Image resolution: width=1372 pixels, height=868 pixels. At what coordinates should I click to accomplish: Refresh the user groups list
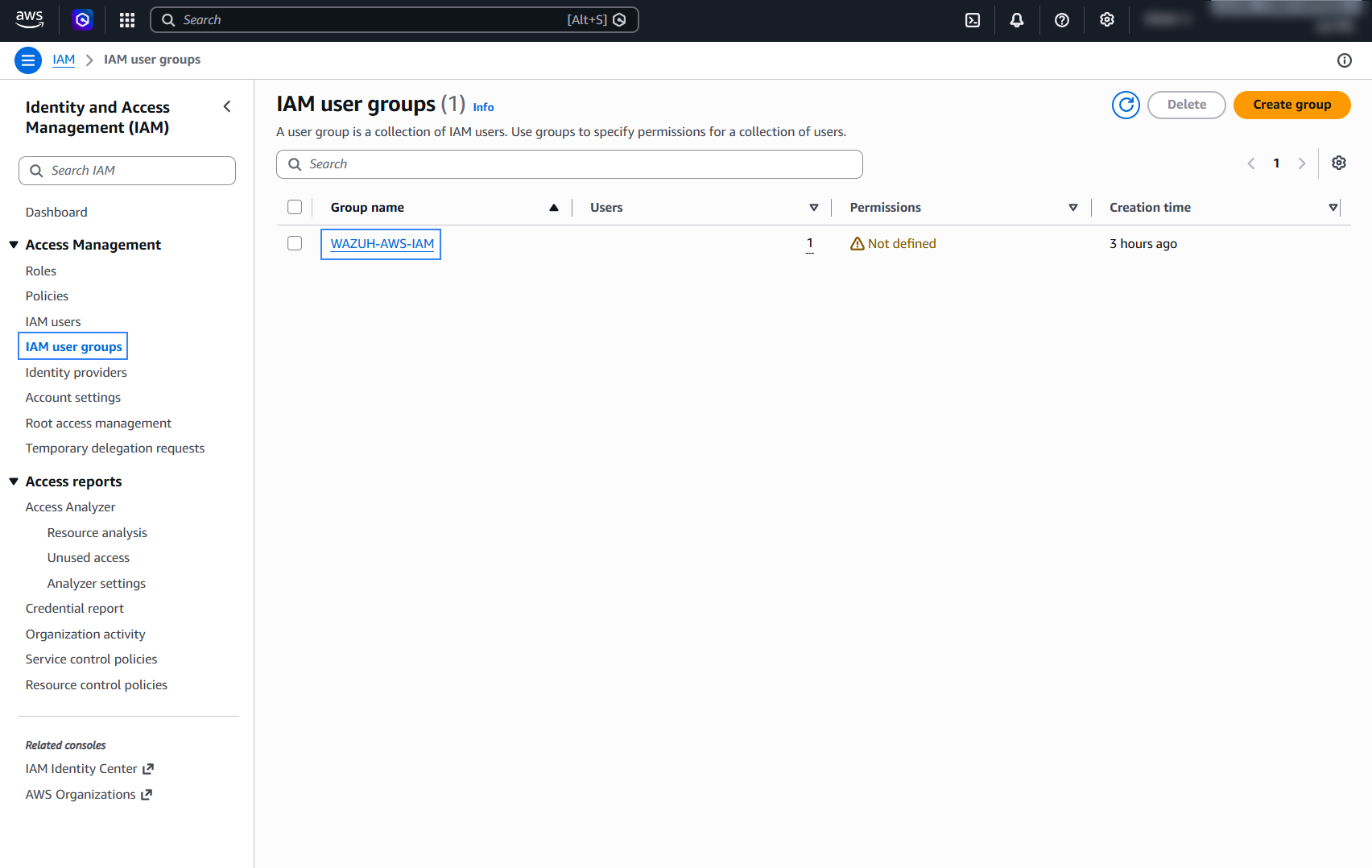click(1126, 105)
